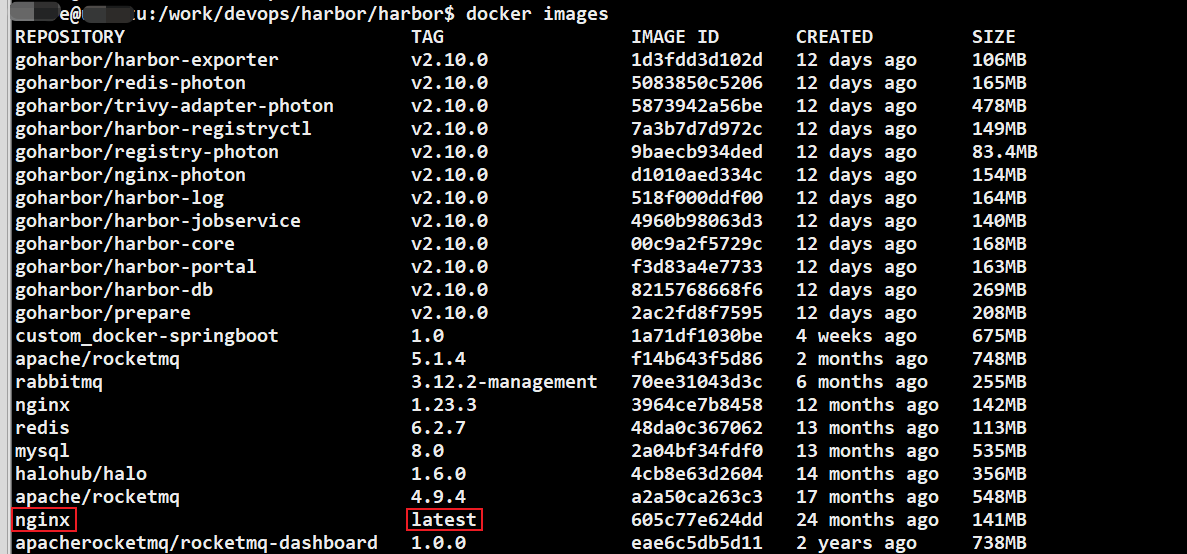Select the tag value 4.9.4

[x=438, y=497]
